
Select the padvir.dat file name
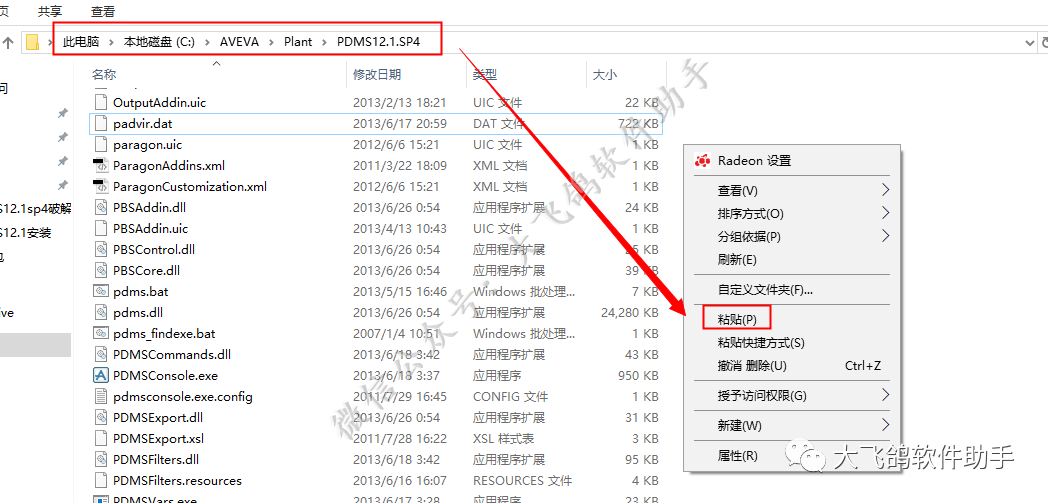(143, 124)
